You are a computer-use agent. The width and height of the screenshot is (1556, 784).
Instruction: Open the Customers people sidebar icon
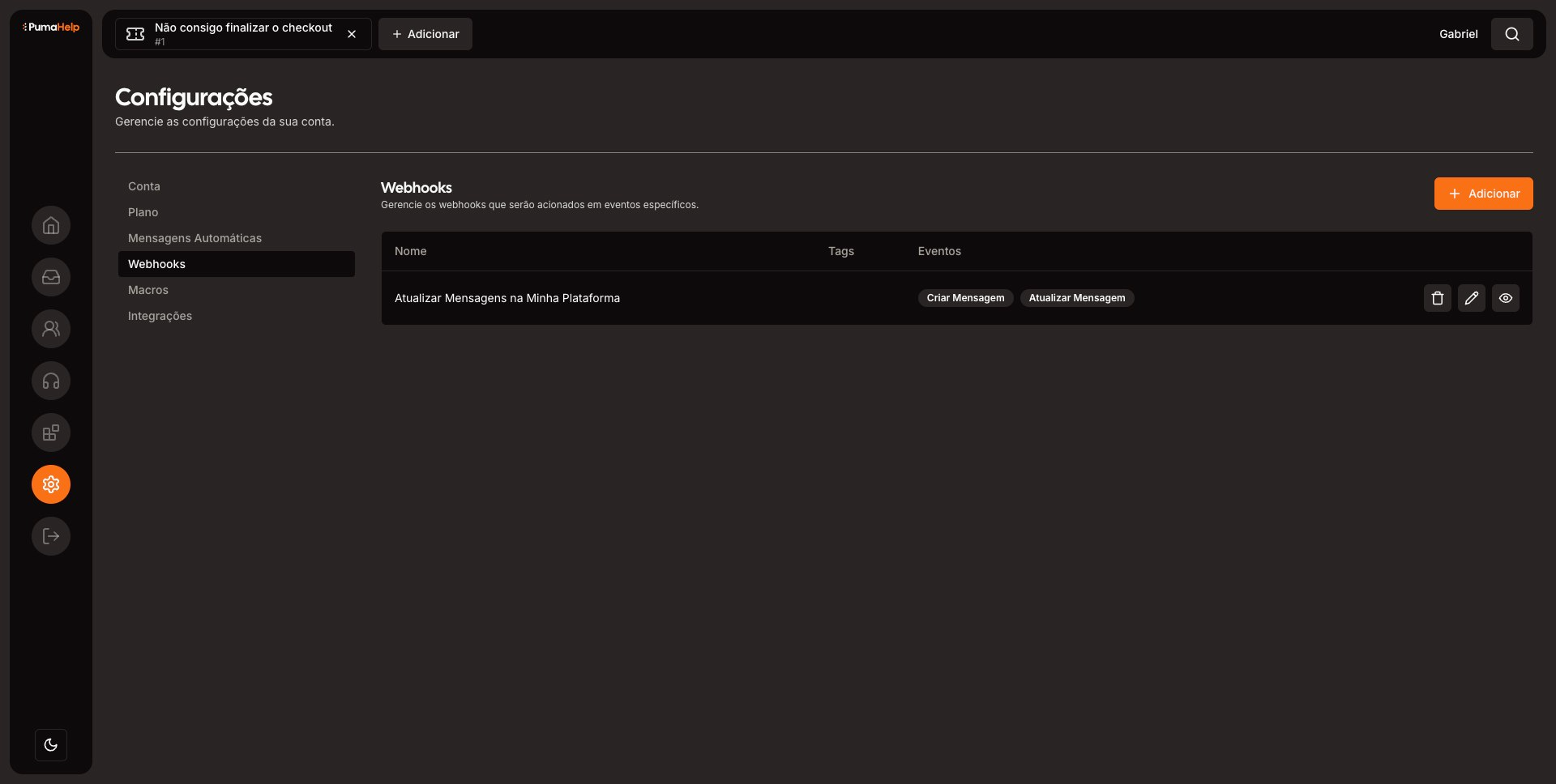(51, 329)
